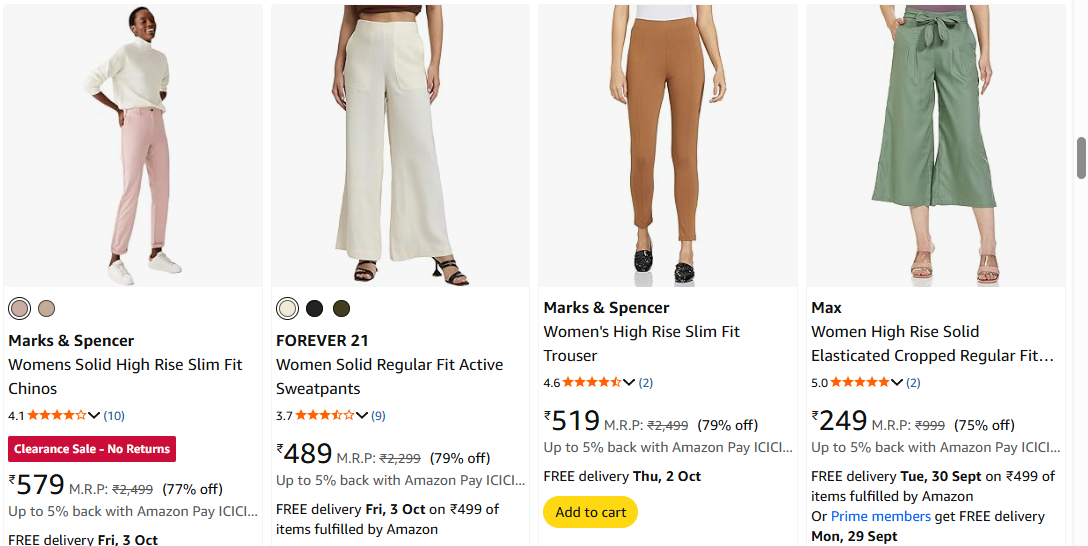Select the cream swatch for FOREVER 21 Sweatpants
The width and height of the screenshot is (1088, 546).
click(288, 308)
